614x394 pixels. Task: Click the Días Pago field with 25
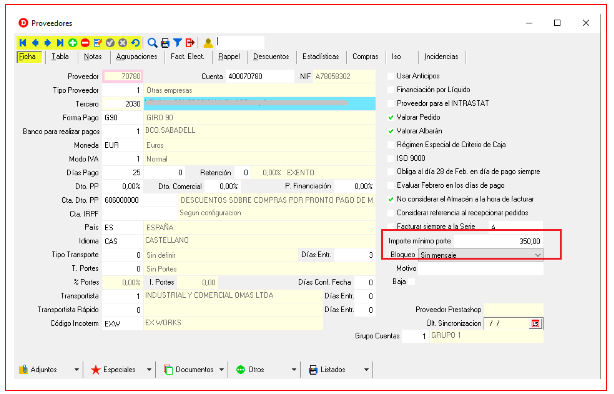123,172
